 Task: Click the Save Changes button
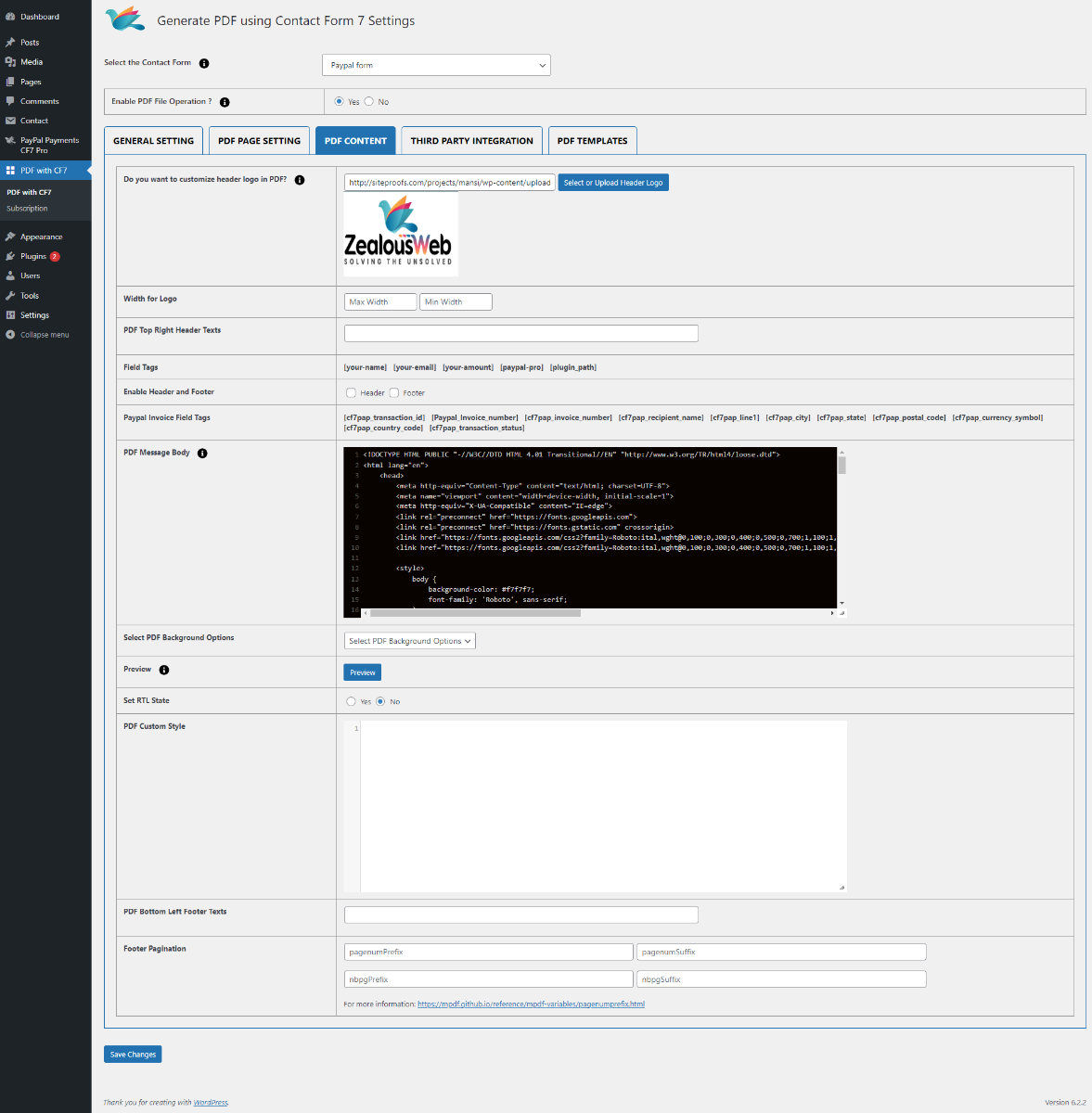coord(133,1055)
